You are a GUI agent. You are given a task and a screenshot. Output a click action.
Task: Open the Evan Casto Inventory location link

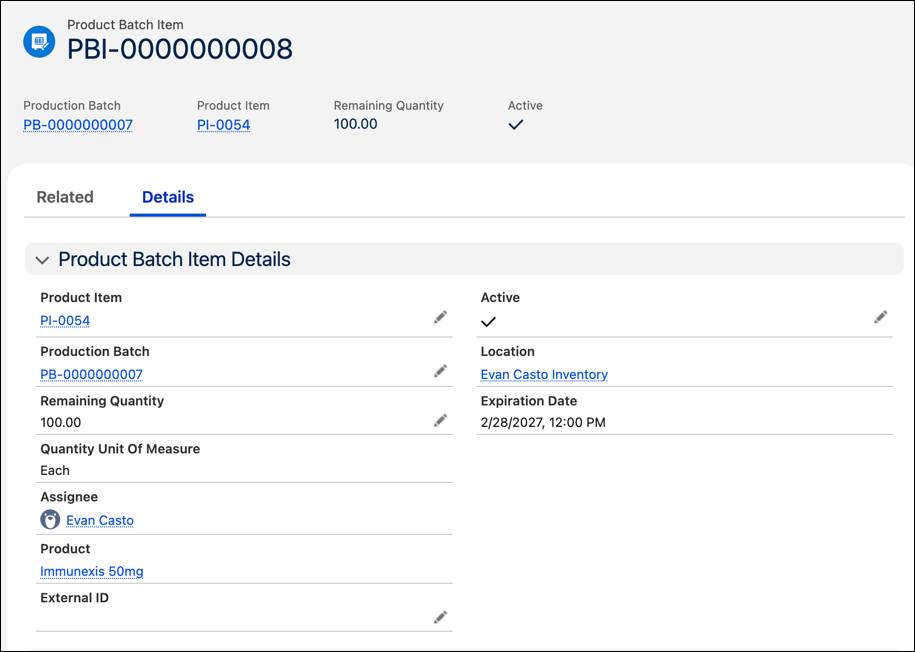click(x=544, y=374)
